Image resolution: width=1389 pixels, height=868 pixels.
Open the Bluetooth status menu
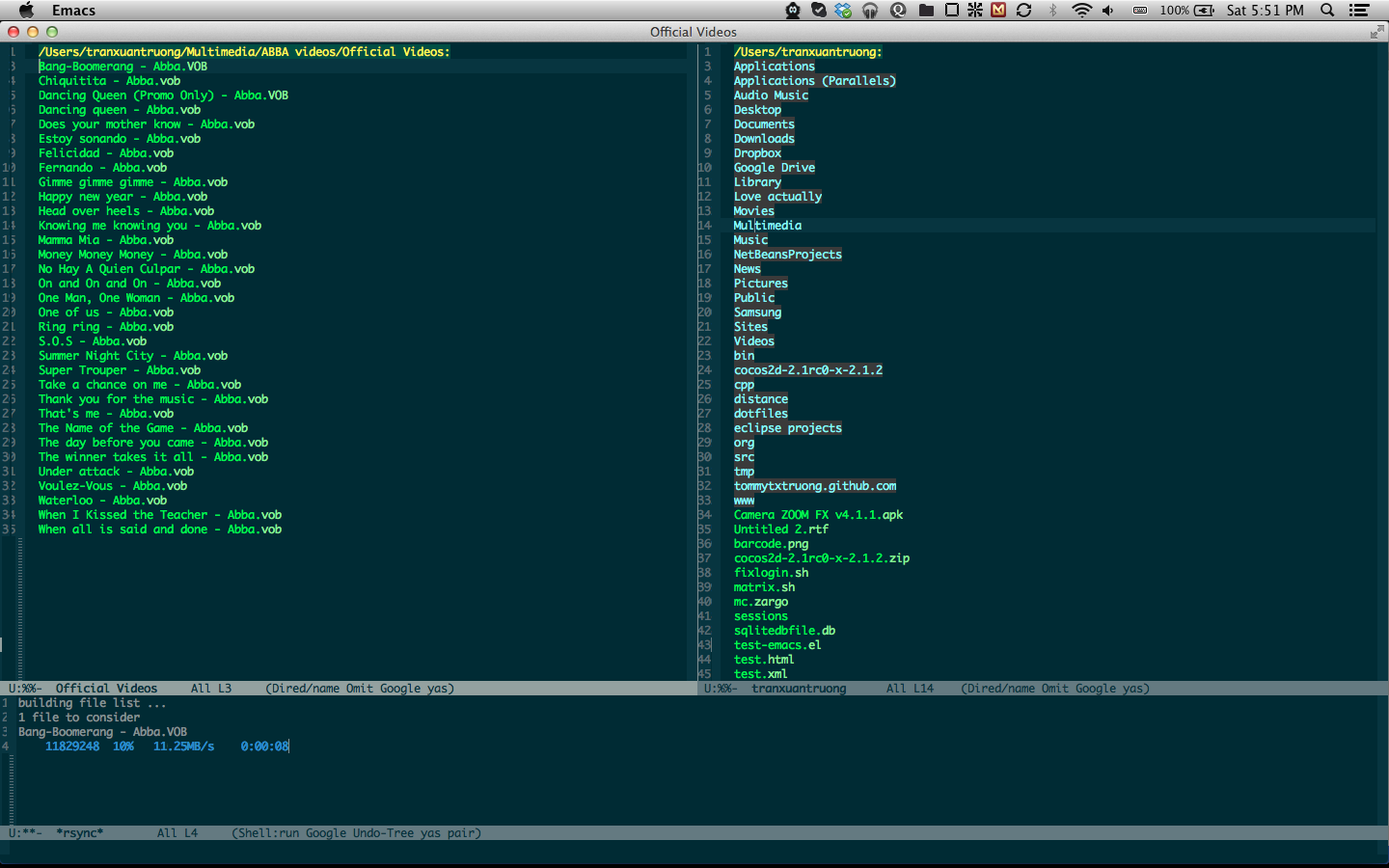(x=1052, y=10)
